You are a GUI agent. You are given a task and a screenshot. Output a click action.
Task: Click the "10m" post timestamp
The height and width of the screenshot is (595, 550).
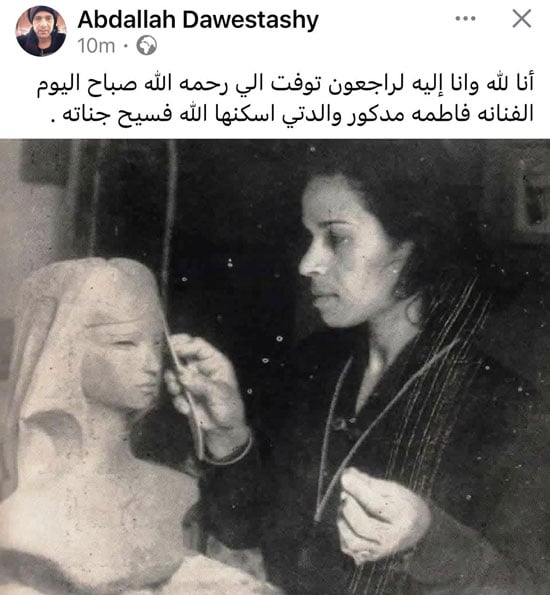[x=96, y=46]
